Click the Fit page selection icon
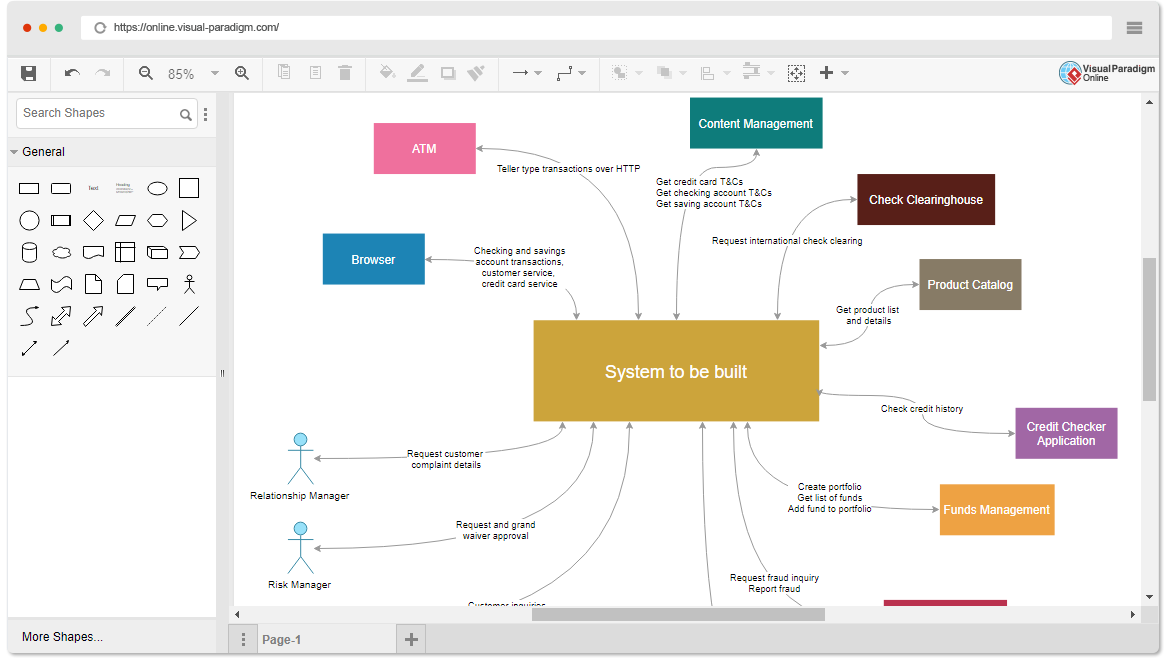 pos(796,73)
